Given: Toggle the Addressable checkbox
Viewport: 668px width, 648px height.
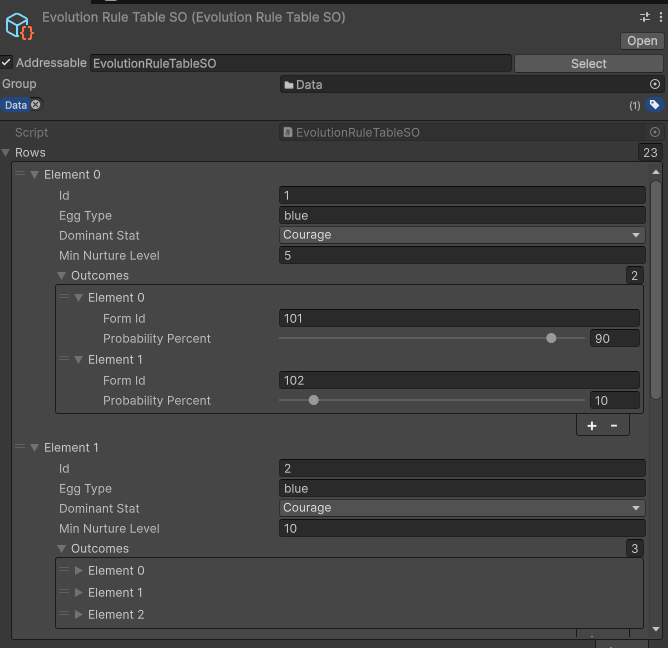Looking at the screenshot, I should [x=6, y=63].
